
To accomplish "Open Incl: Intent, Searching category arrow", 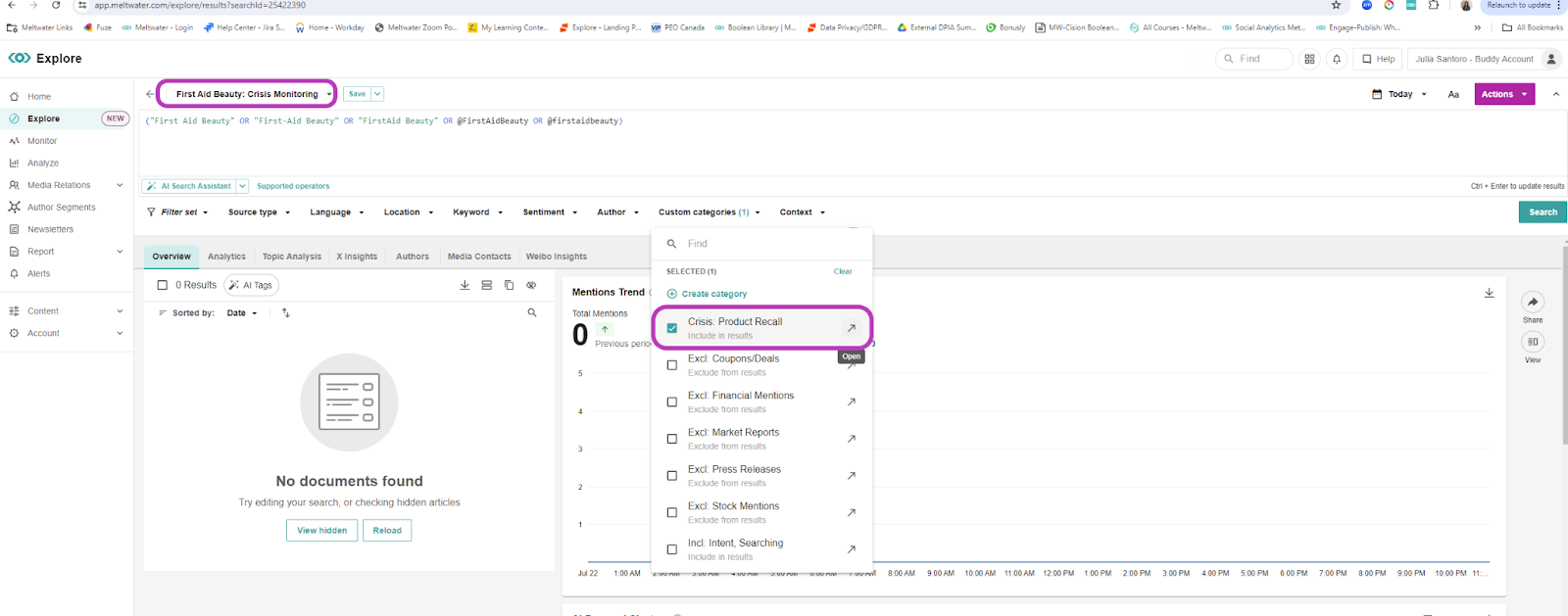I will coord(852,549).
